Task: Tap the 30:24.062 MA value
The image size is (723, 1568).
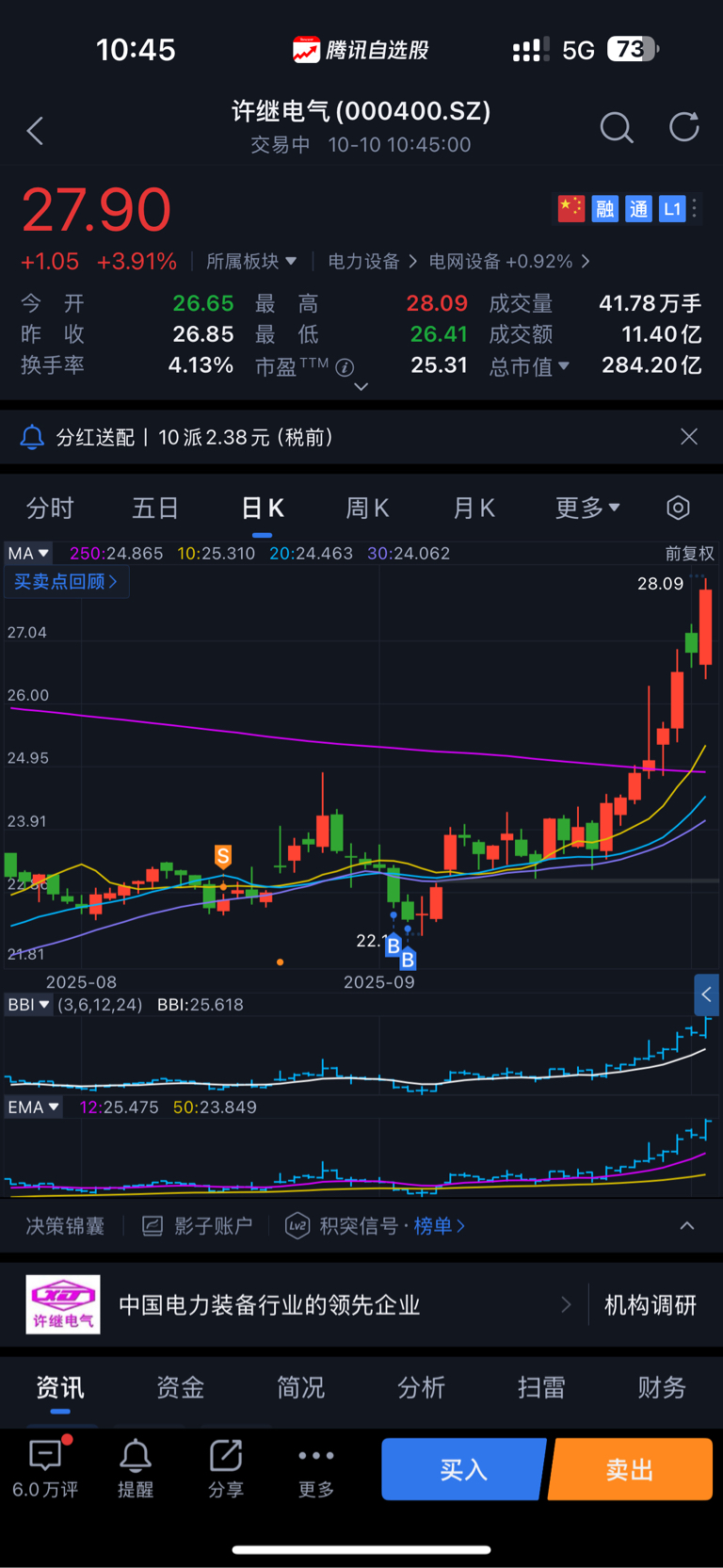Action: tap(409, 553)
